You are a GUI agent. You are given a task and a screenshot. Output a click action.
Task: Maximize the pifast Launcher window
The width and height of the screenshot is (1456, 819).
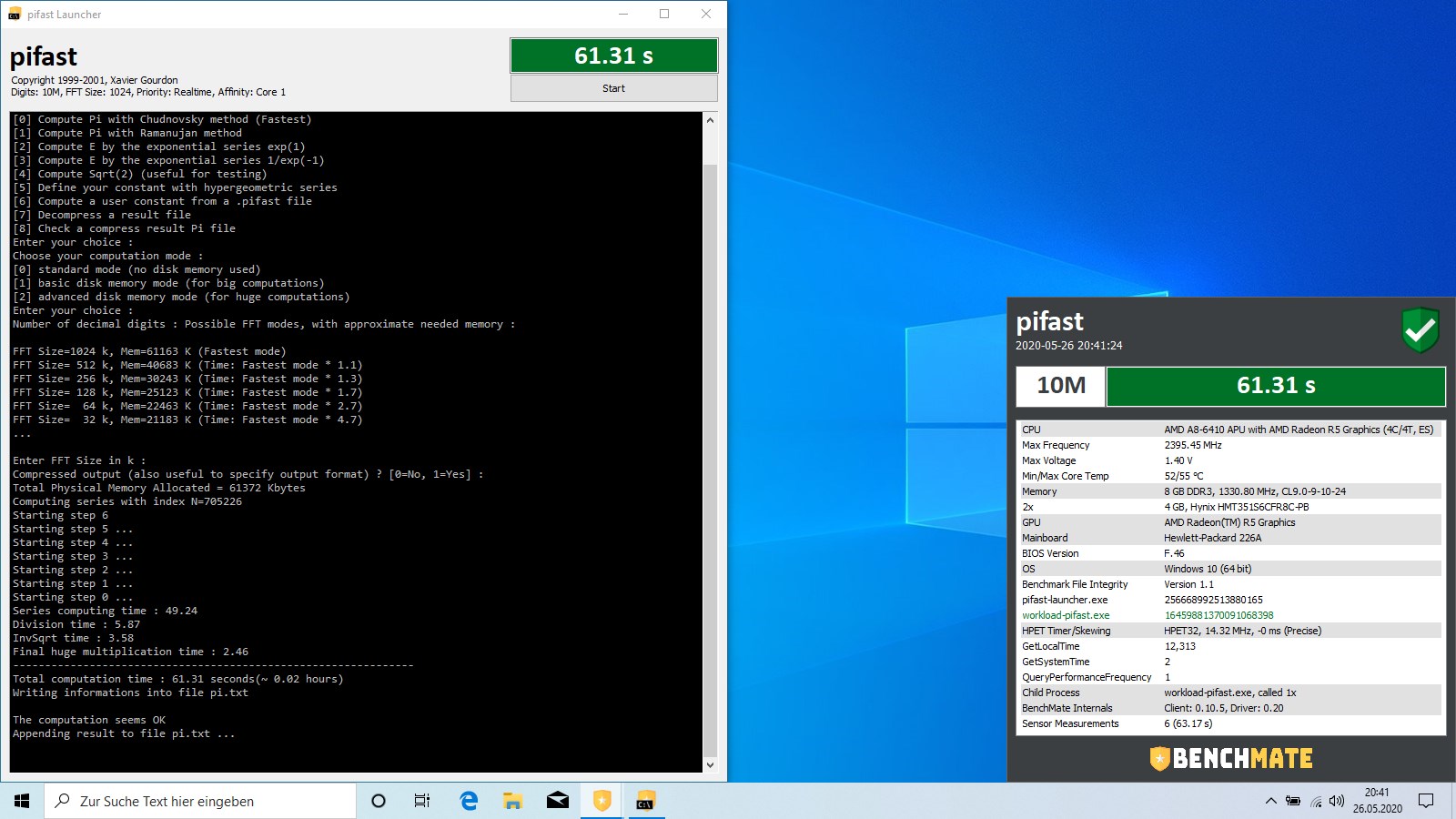tap(664, 14)
